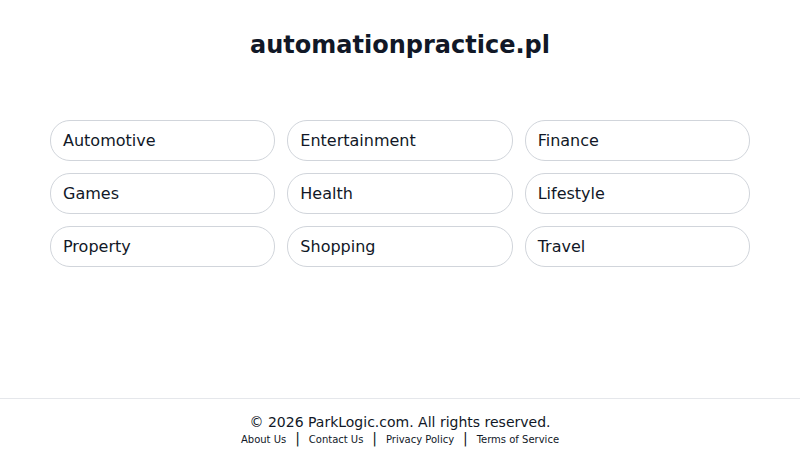Click the ParkLogic.com name in the copyright
Viewport: 800px width, 461px height.
pyautogui.click(x=360, y=422)
